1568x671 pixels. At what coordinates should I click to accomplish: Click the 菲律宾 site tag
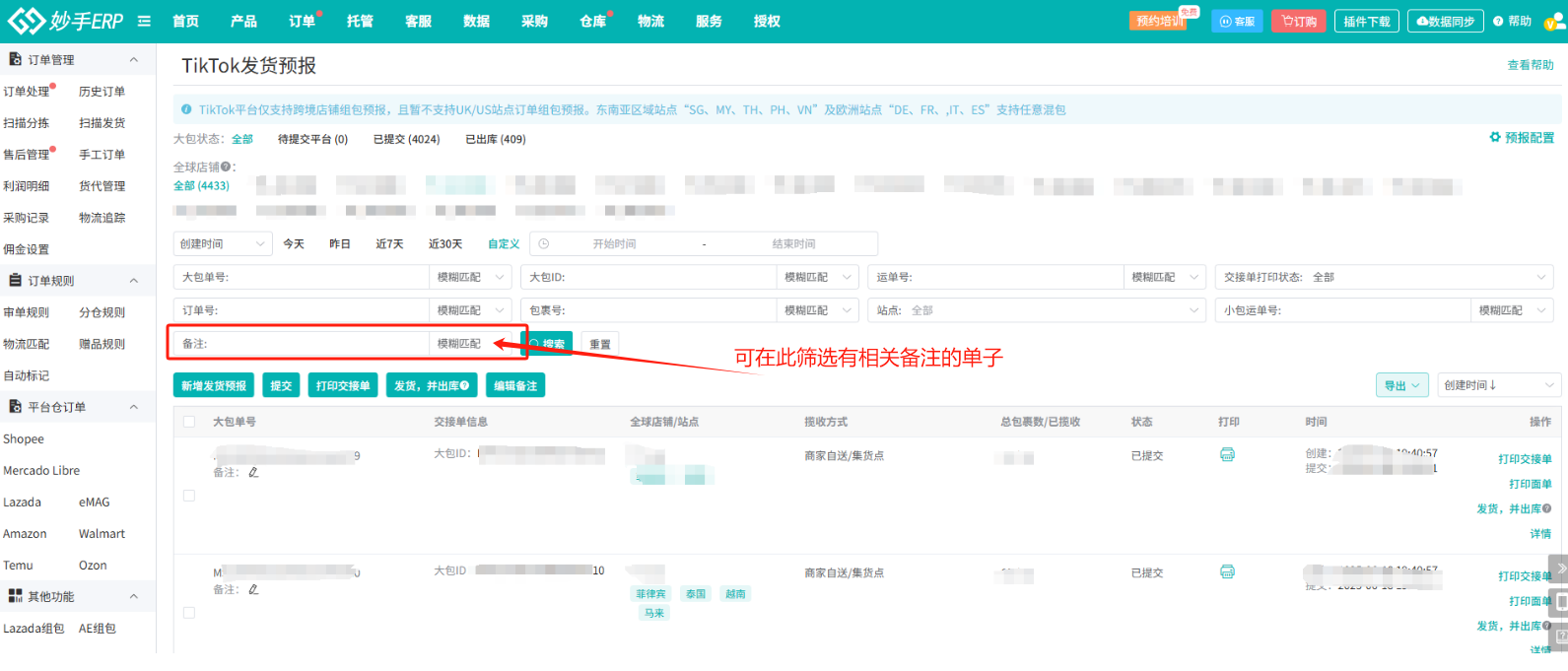pos(650,594)
